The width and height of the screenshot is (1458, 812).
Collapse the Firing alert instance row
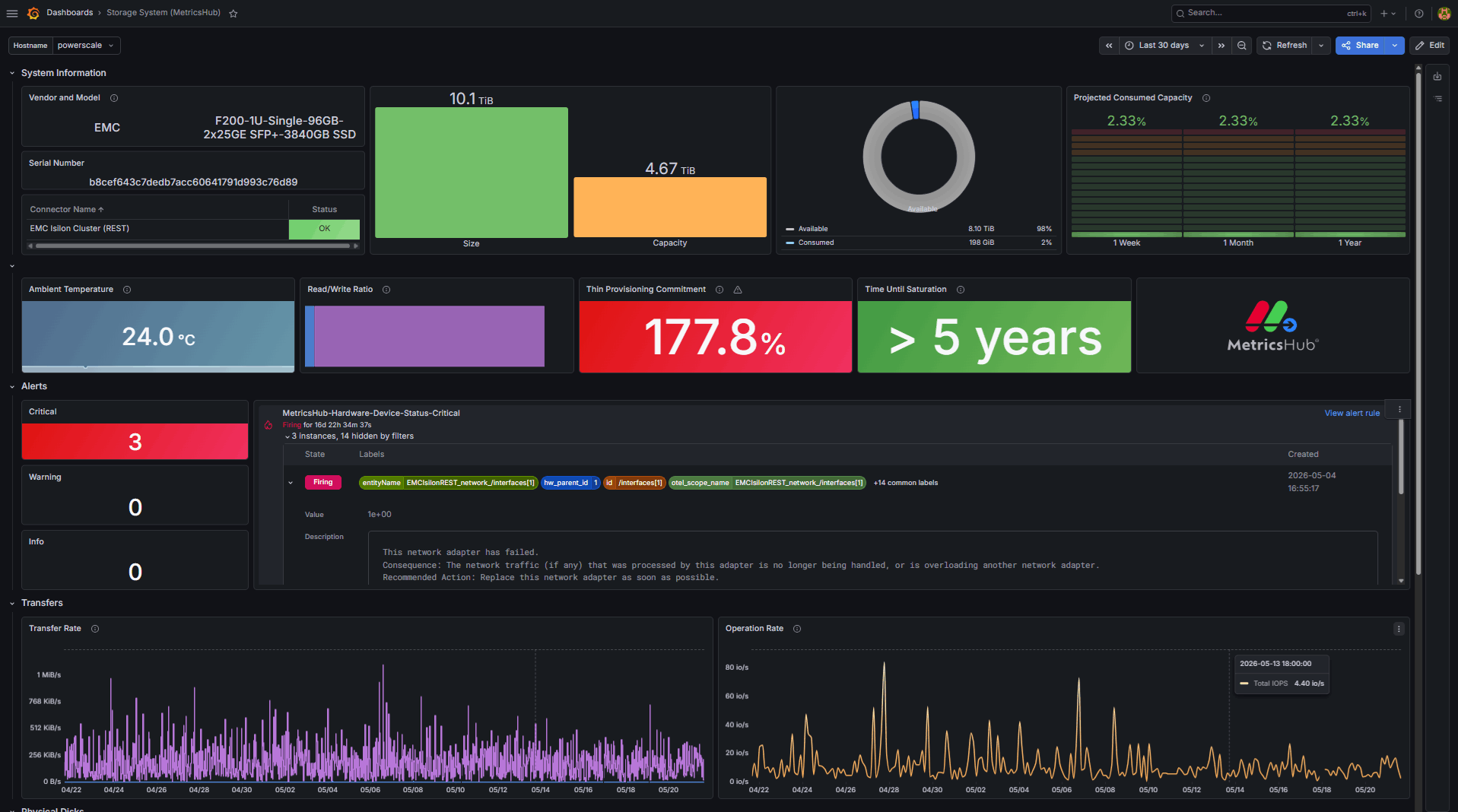[291, 483]
